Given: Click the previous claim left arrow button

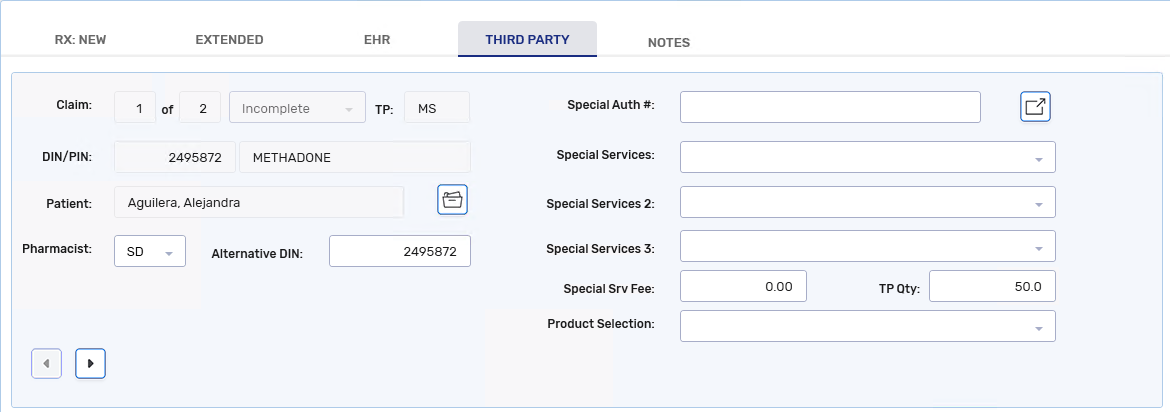Looking at the screenshot, I should (x=46, y=364).
